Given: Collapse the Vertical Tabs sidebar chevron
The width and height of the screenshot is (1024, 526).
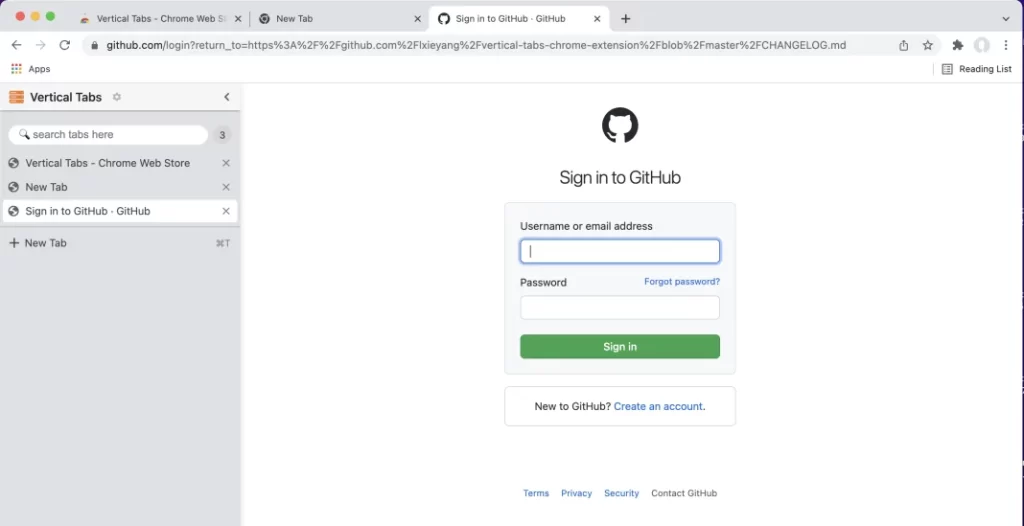Looking at the screenshot, I should point(227,97).
